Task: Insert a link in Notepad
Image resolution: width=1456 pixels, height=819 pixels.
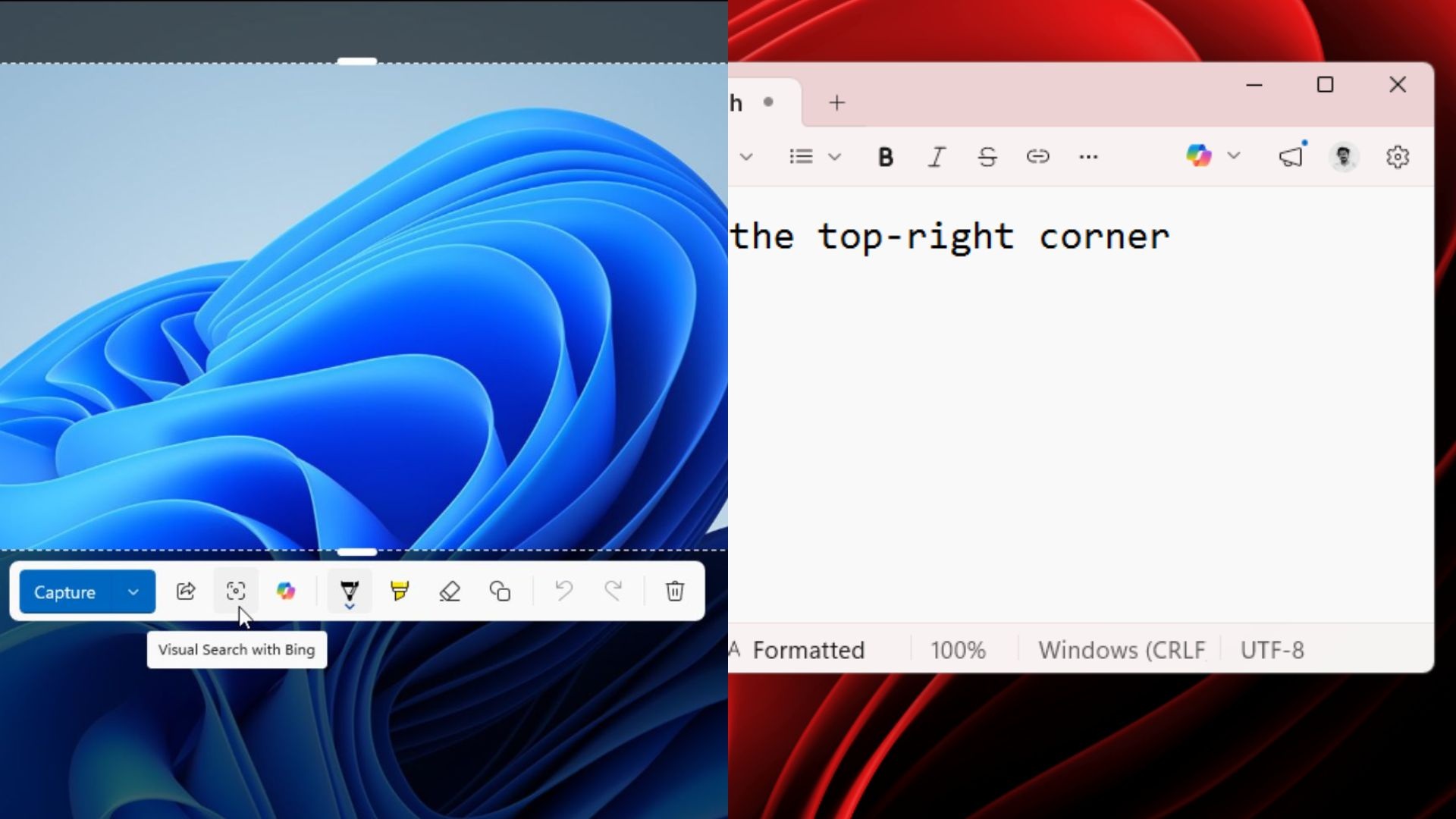Action: point(1038,157)
